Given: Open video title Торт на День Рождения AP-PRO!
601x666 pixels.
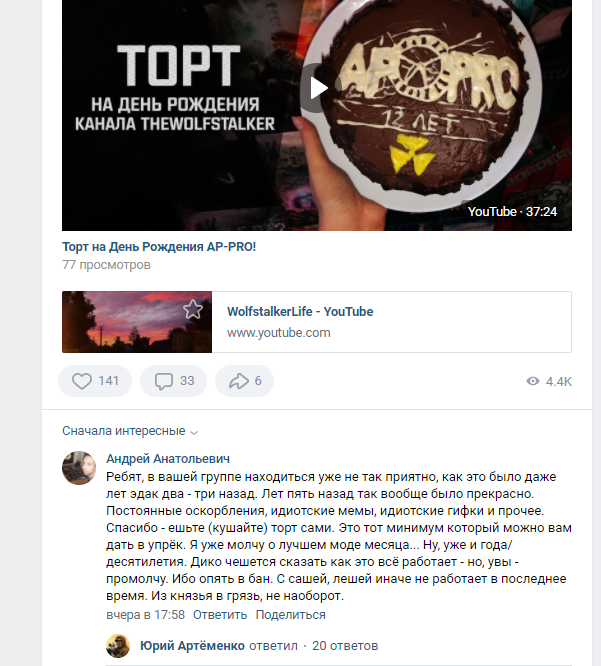Looking at the screenshot, I should 159,247.
